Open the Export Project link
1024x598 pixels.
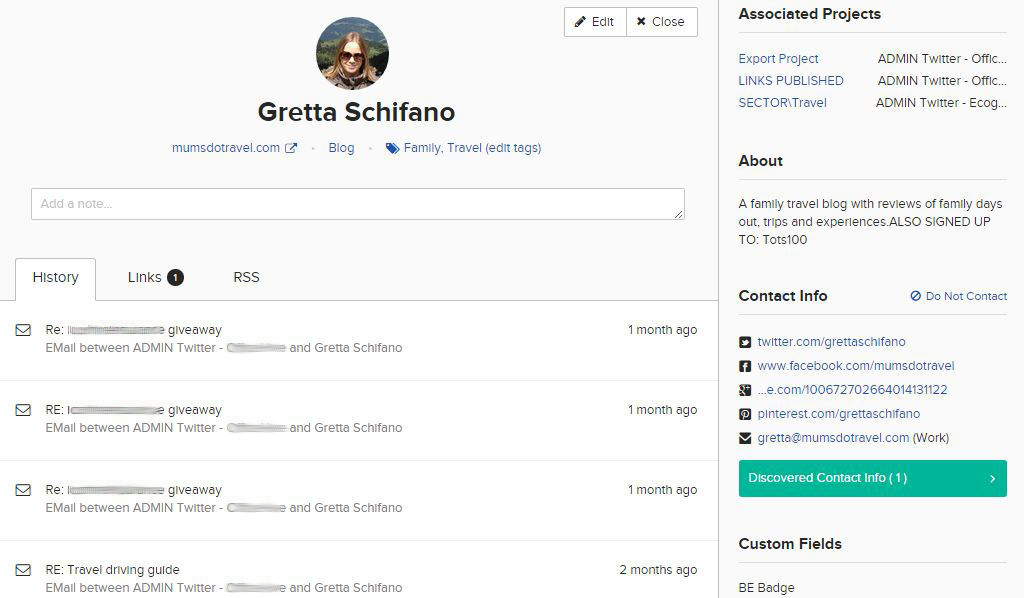(778, 59)
